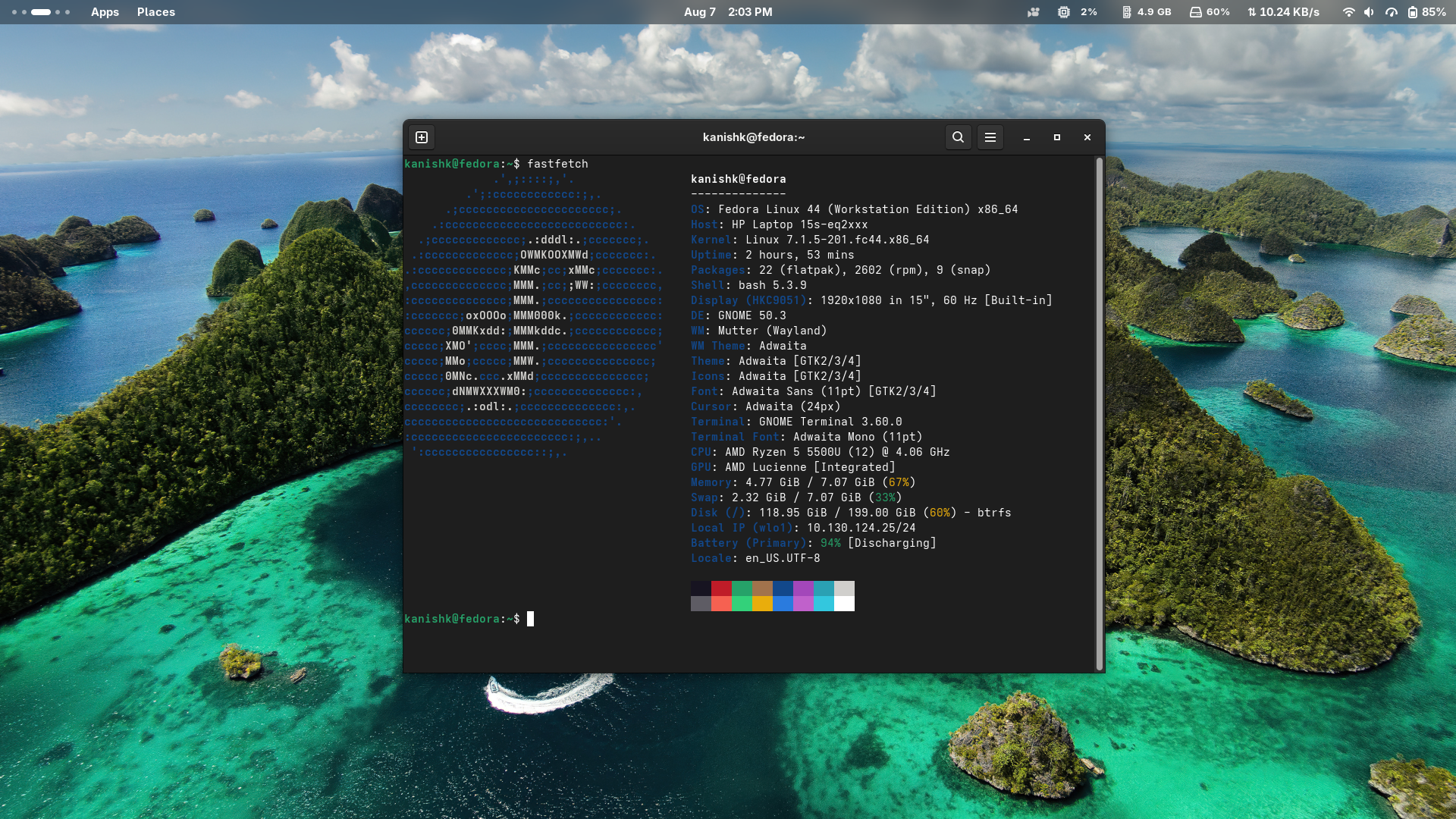Click the RAM stick memory icon

(x=1126, y=12)
